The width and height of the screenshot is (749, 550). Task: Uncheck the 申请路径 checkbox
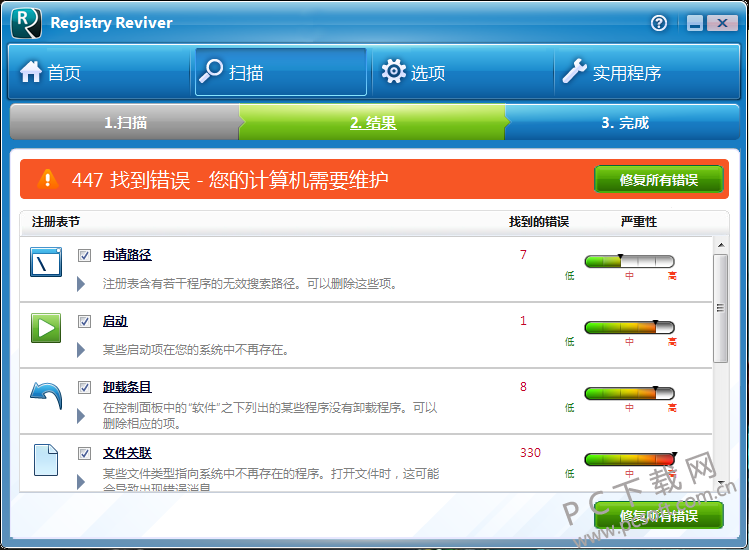coord(85,256)
